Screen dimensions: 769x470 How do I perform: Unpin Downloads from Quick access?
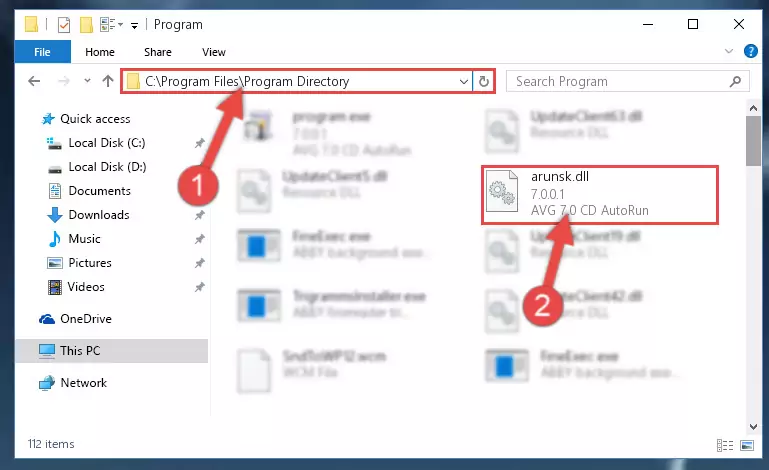pos(200,215)
